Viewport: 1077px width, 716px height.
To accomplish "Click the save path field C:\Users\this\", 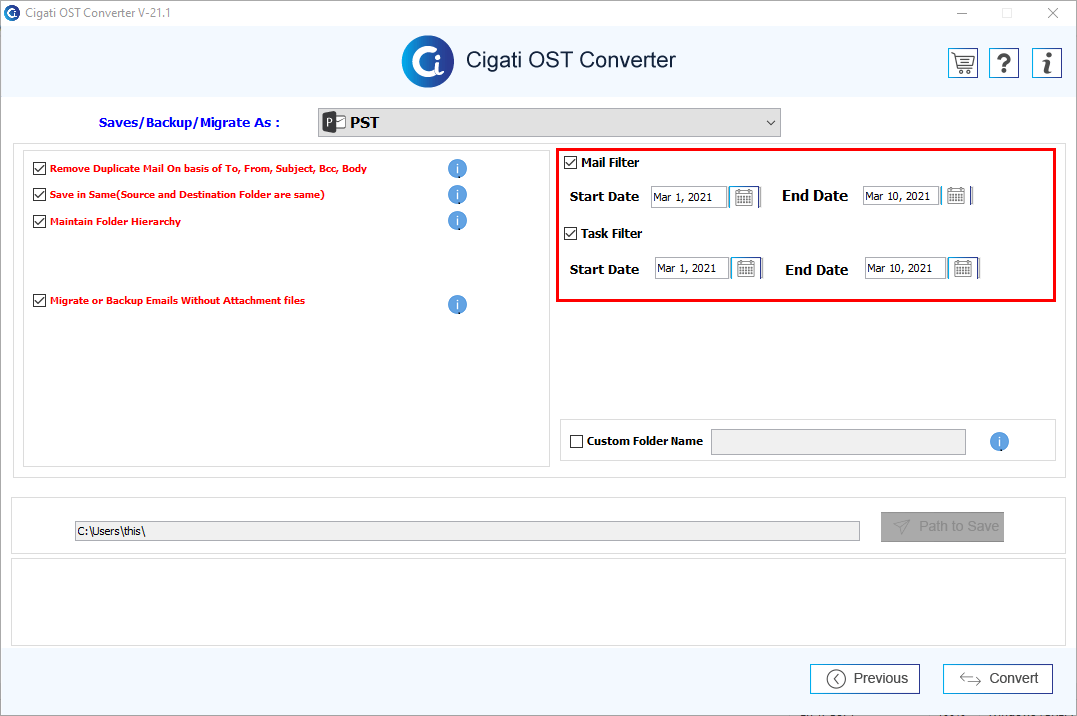I will [467, 531].
